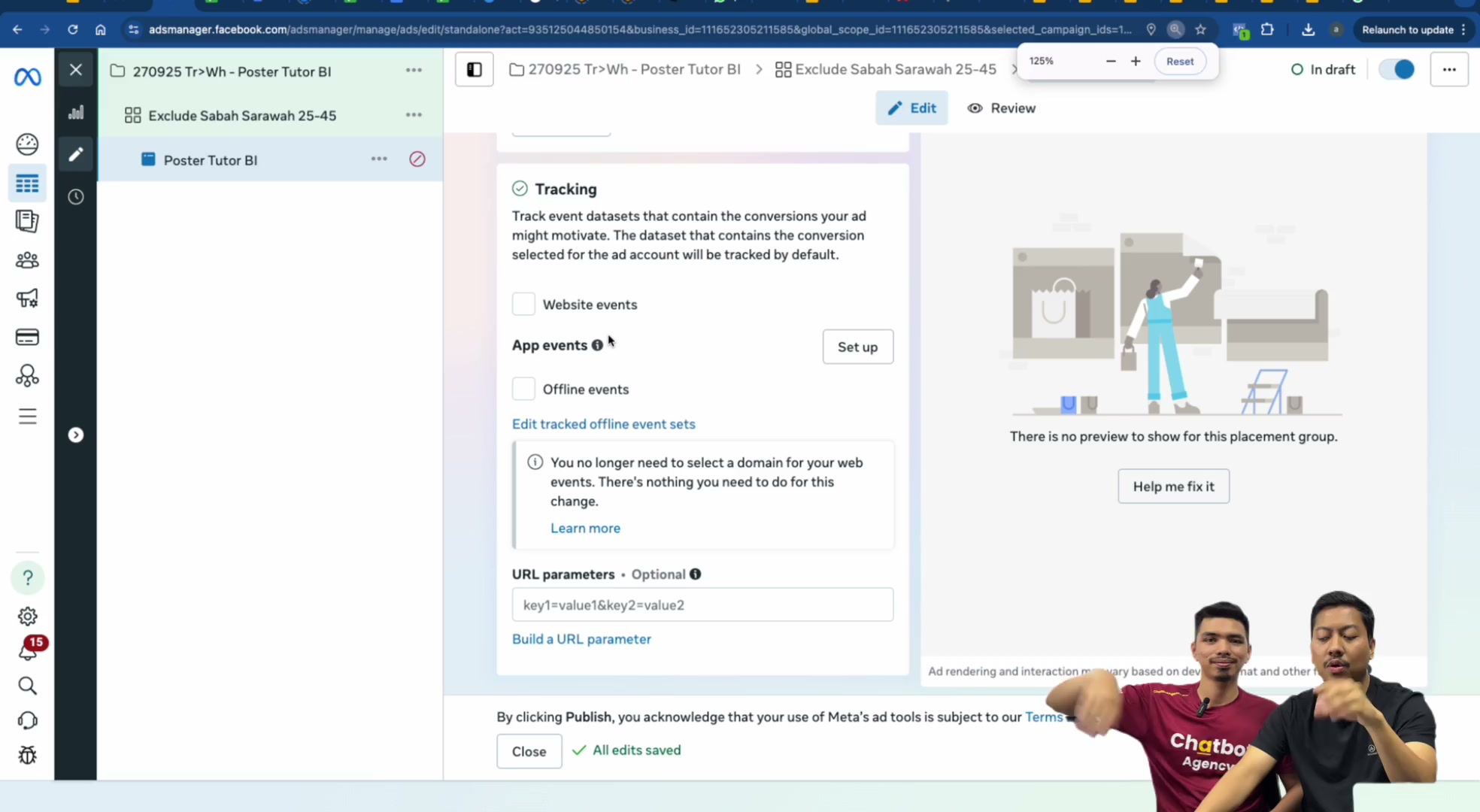Open the top-right more options menu
The width and height of the screenshot is (1480, 812).
pyautogui.click(x=1449, y=70)
